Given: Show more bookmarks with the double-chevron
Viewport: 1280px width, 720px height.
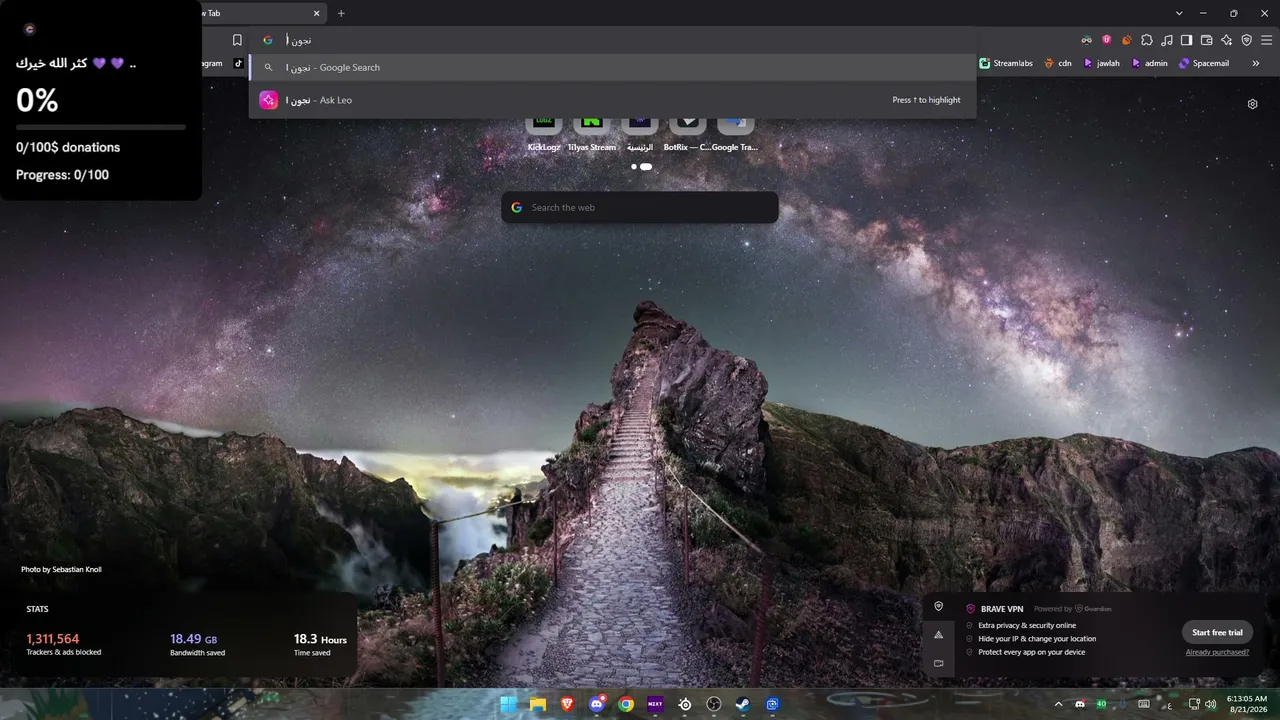Looking at the screenshot, I should 1255,63.
